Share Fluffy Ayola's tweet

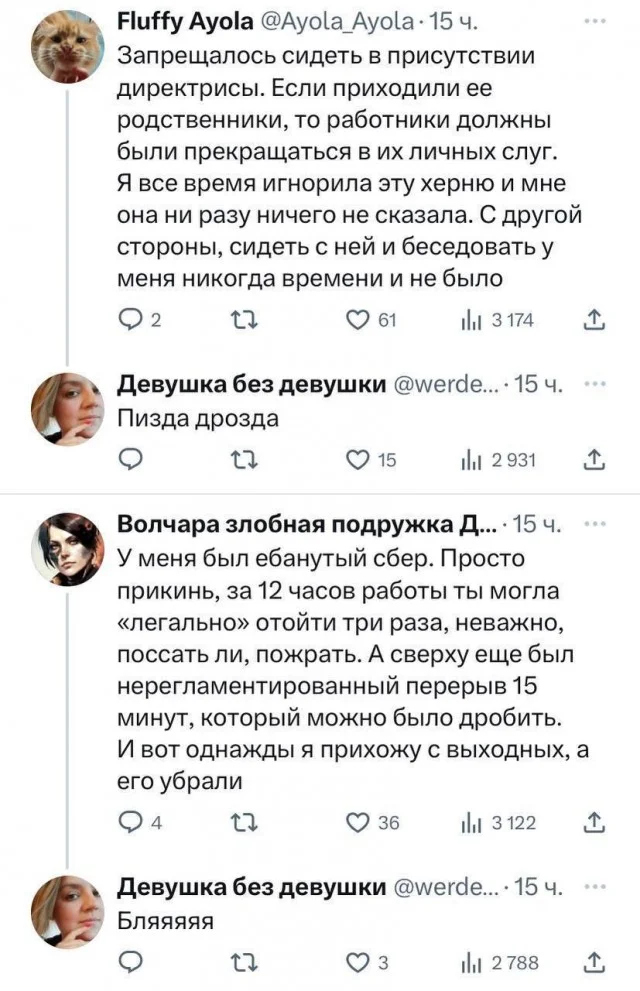(x=593, y=321)
